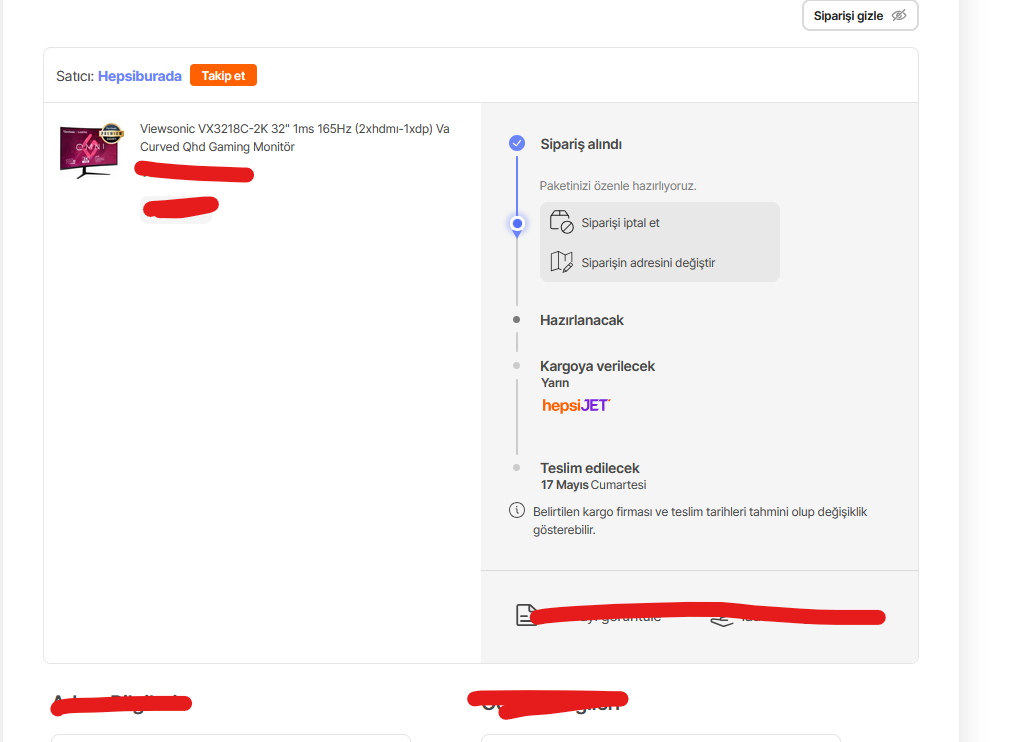Image resolution: width=1012 pixels, height=742 pixels.
Task: Change address via Siparişin adresini değiştir
Action: point(648,263)
